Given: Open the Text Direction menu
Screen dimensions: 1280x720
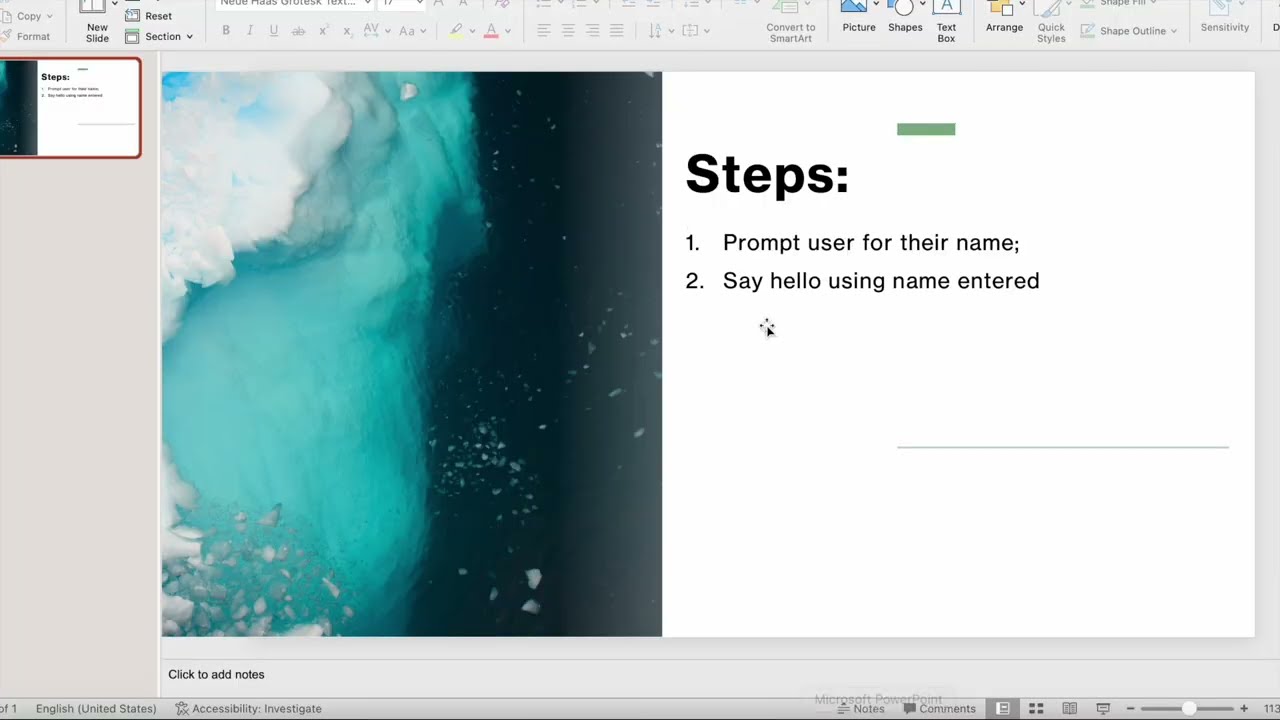Looking at the screenshot, I should [660, 31].
